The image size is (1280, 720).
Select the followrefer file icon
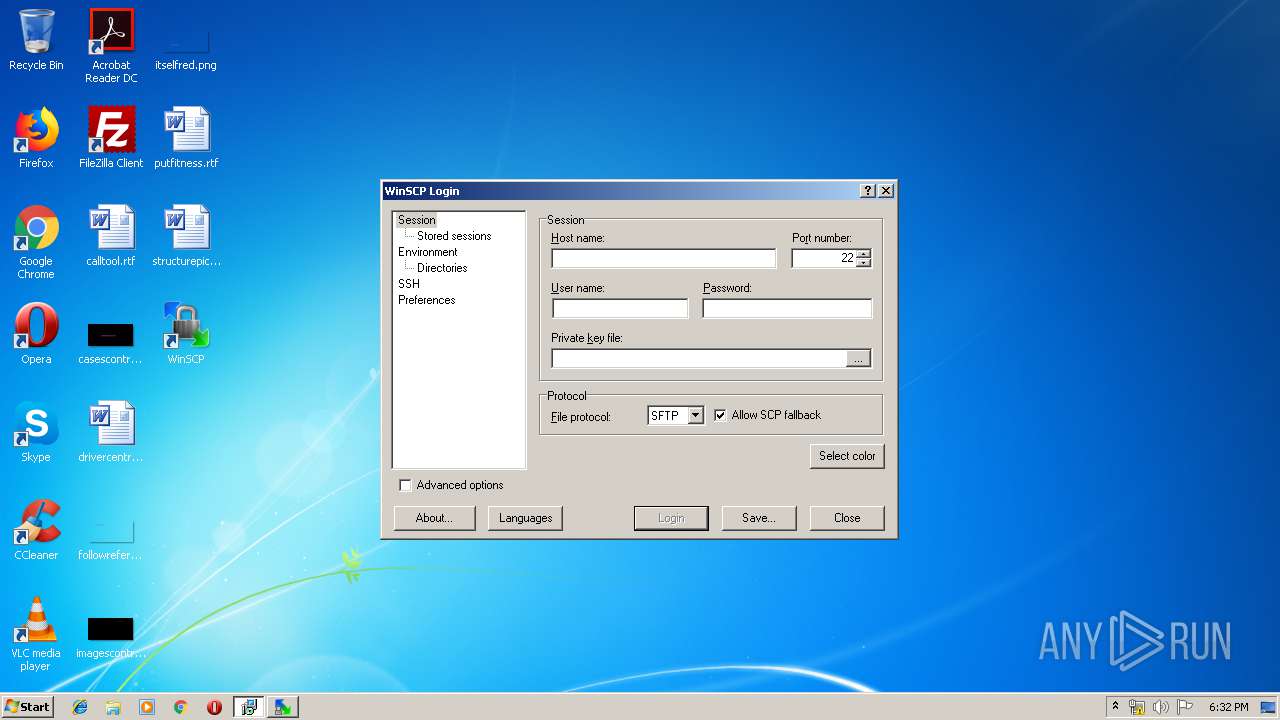[111, 538]
